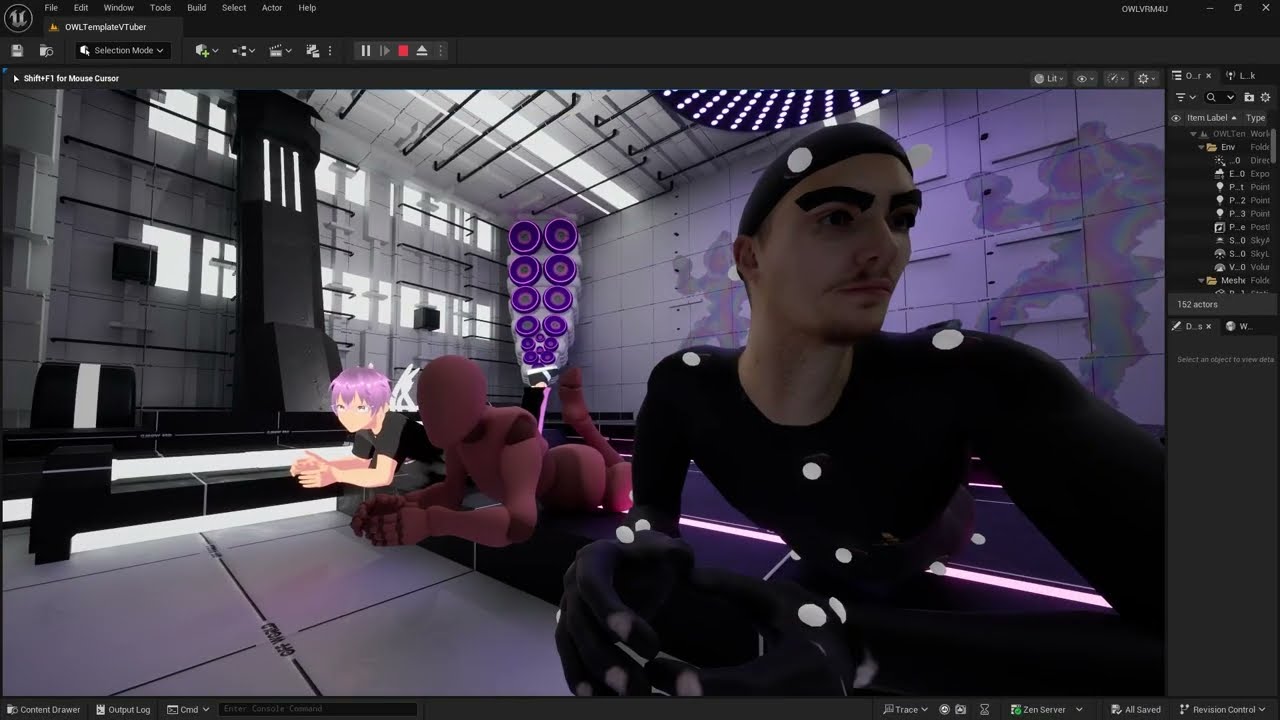Advance a single frame with the step button
The image size is (1280, 720).
384,50
